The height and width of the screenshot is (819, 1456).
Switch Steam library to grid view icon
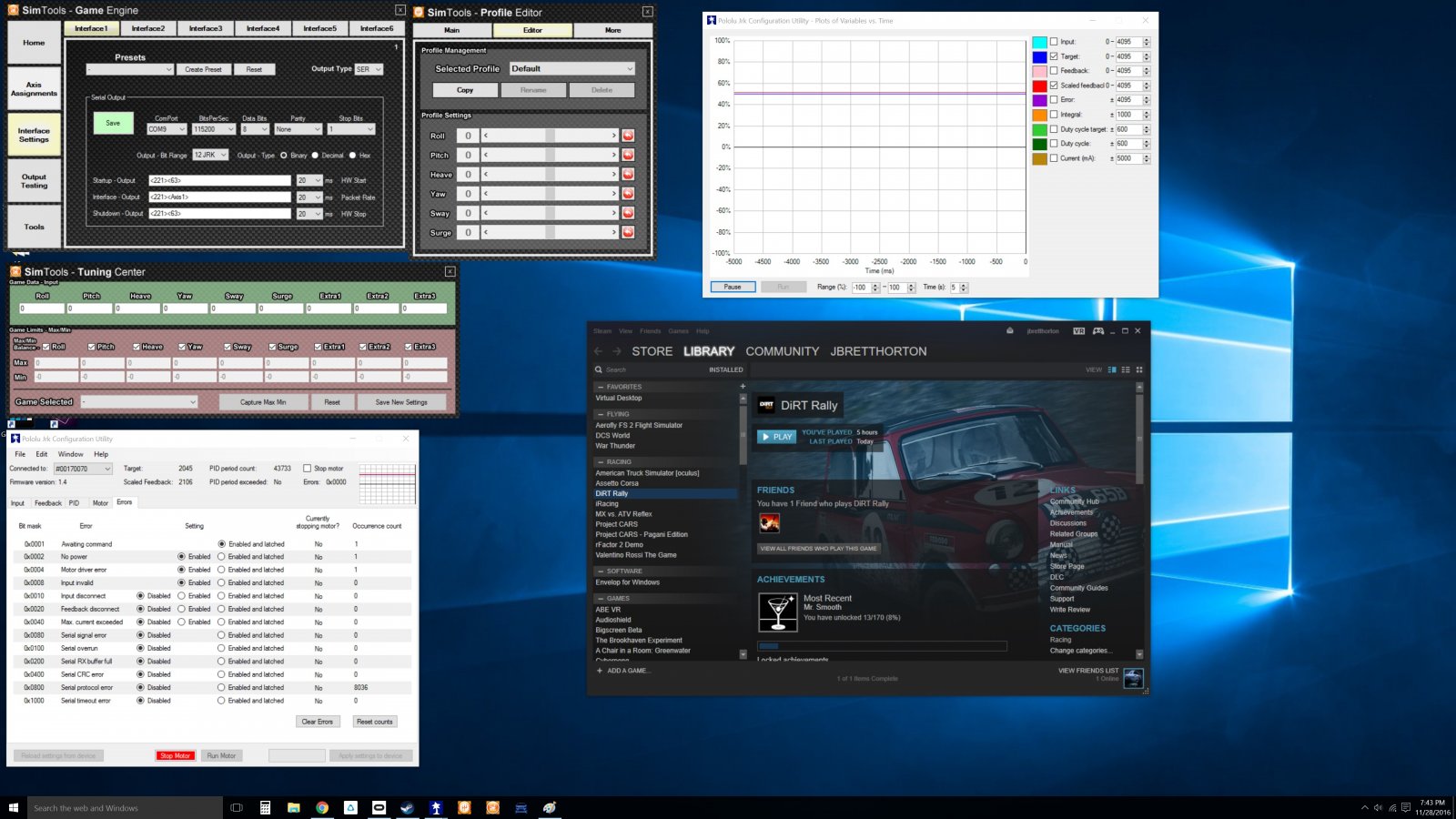click(1139, 369)
